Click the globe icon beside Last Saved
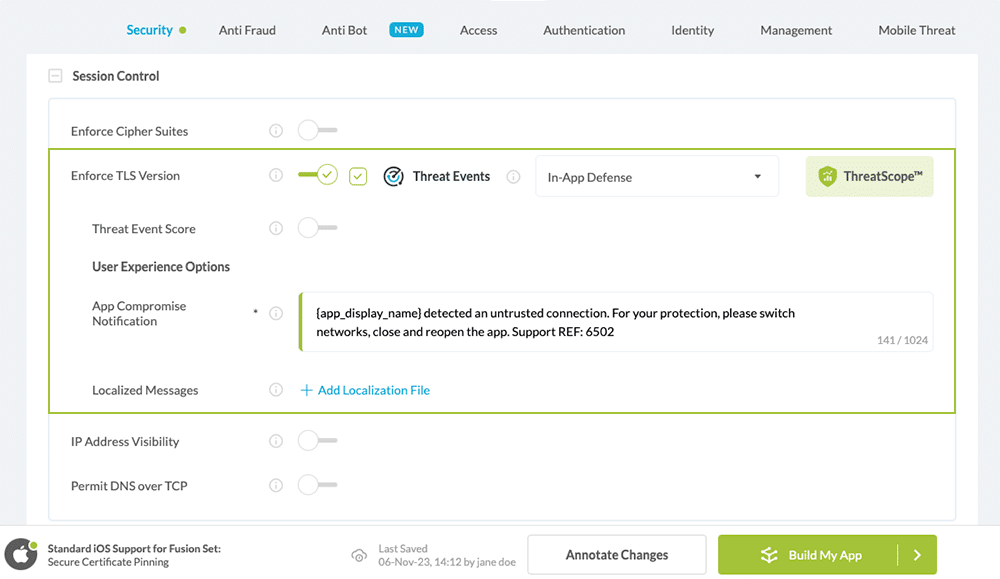 click(x=359, y=555)
